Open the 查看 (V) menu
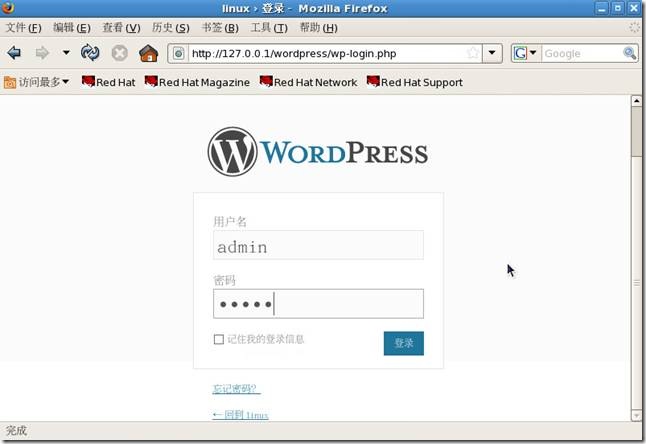The width and height of the screenshot is (646, 444). [121, 28]
